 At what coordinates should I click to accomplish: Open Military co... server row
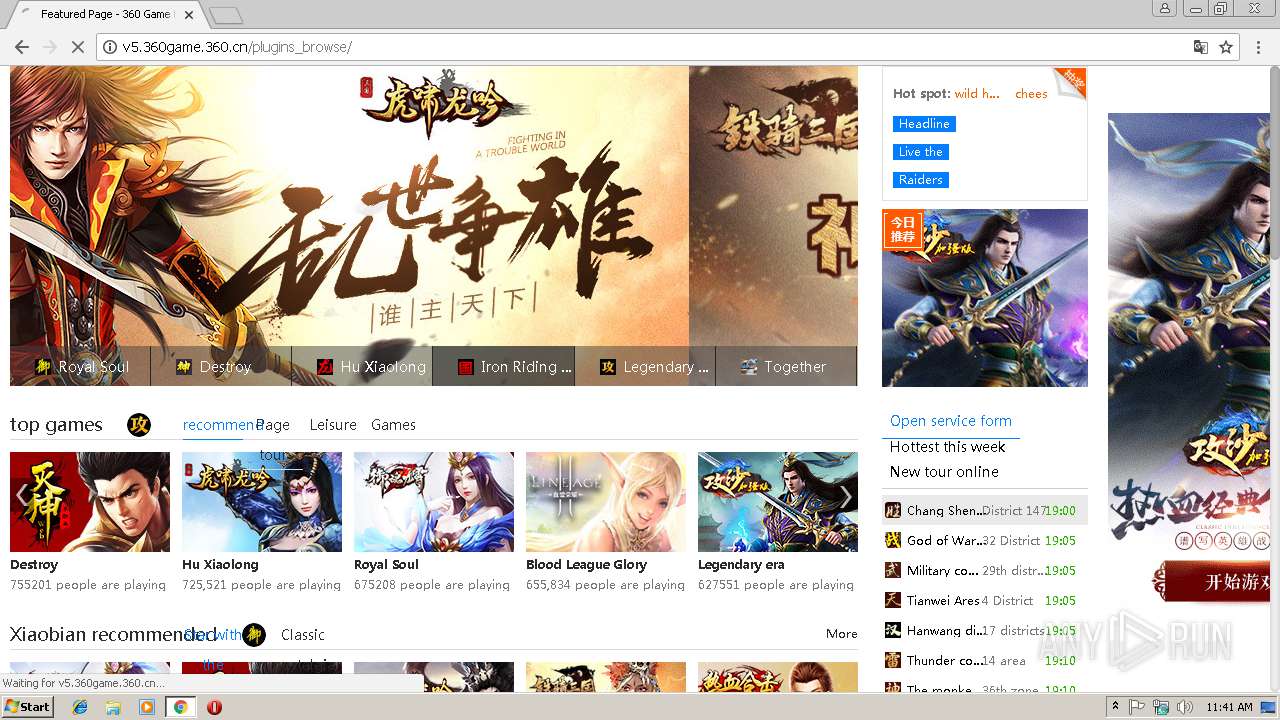[985, 570]
